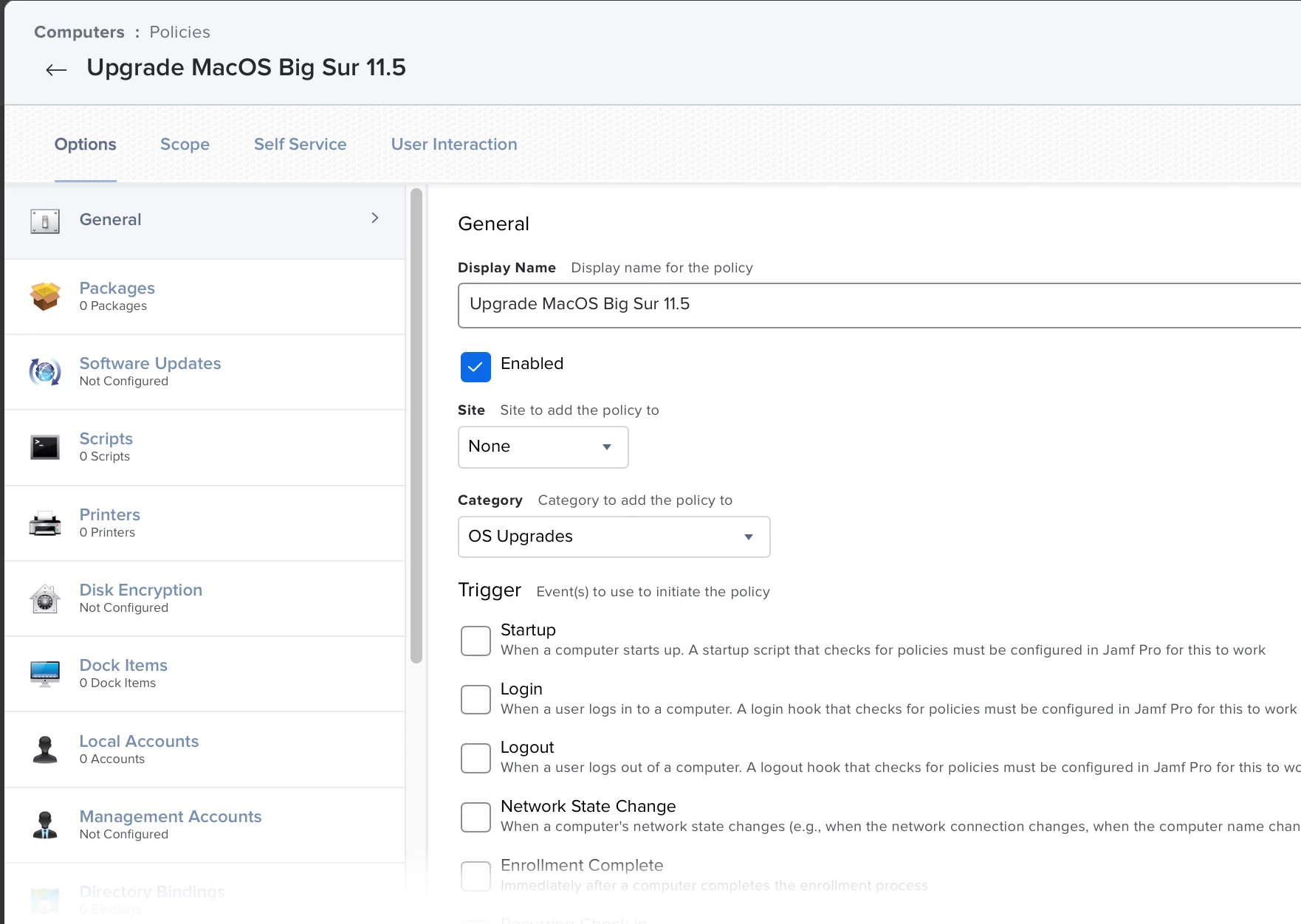
Task: Click the '0 Printers' count text
Action: click(108, 533)
